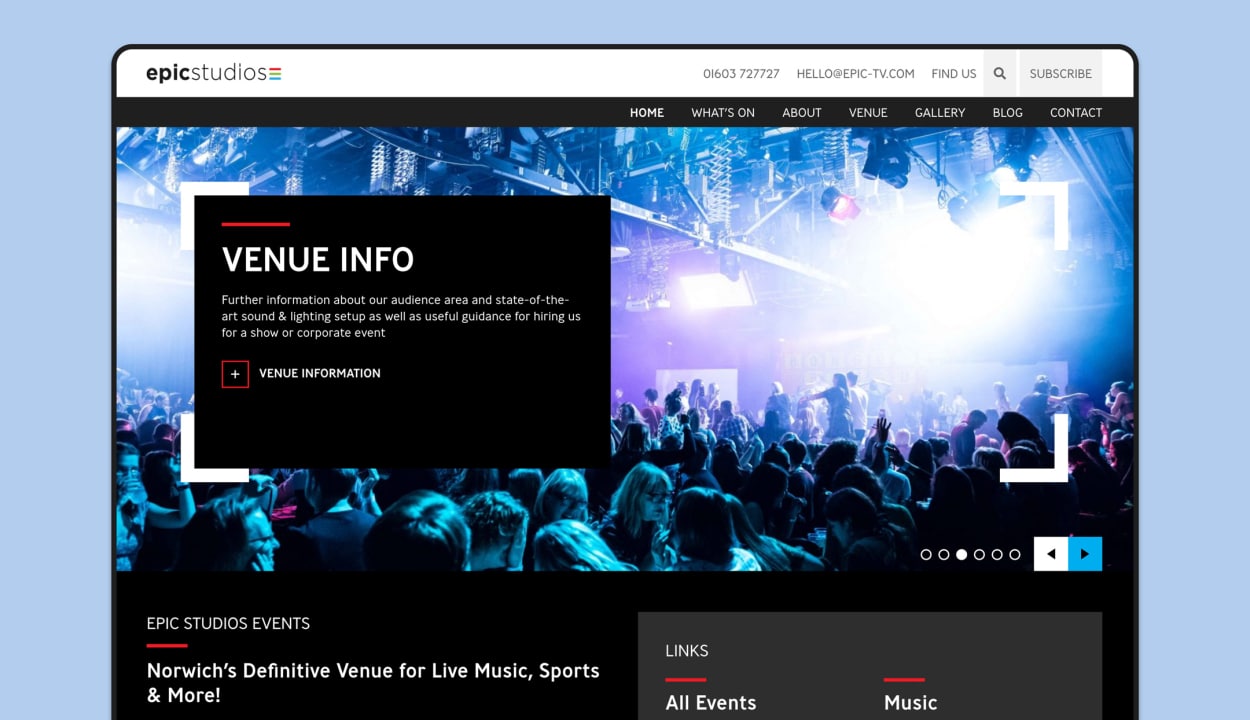Select the fourth carousel dot

point(979,554)
